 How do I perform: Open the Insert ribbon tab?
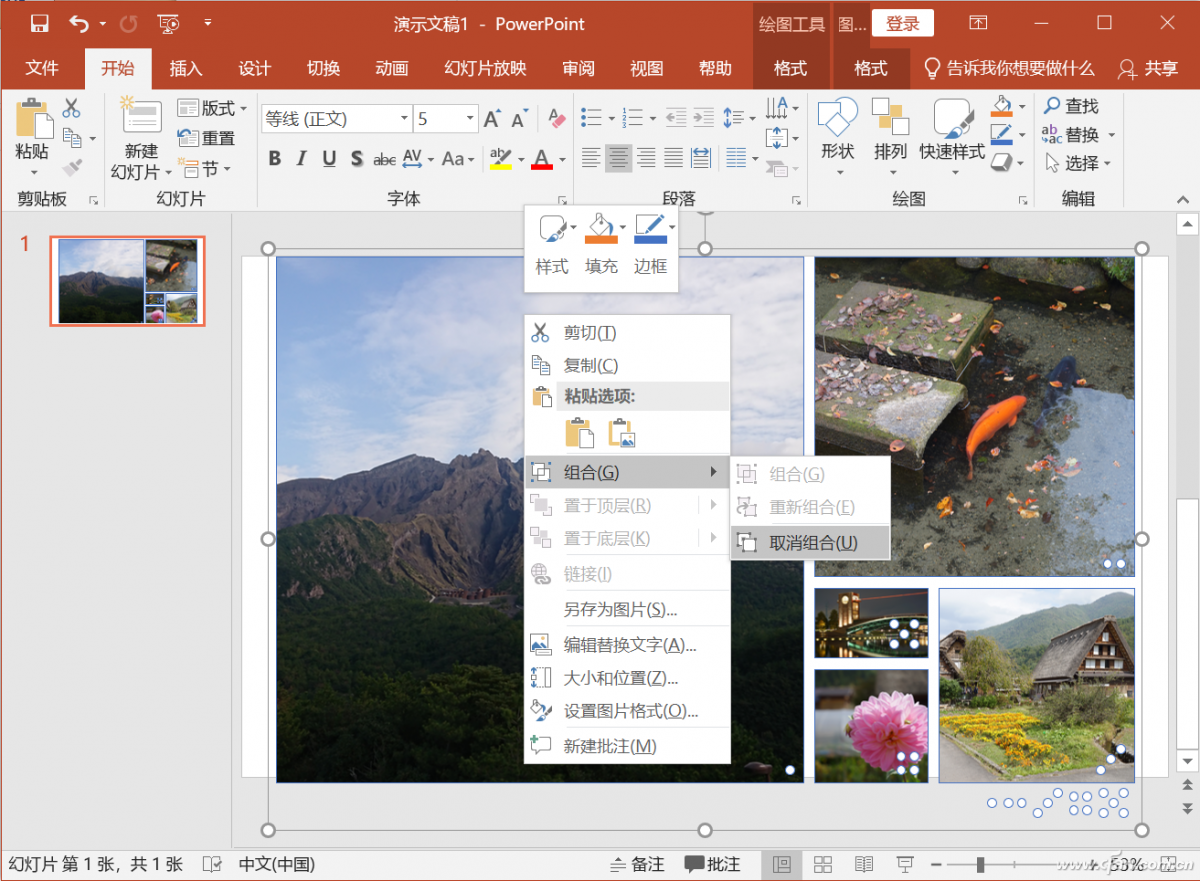click(186, 68)
